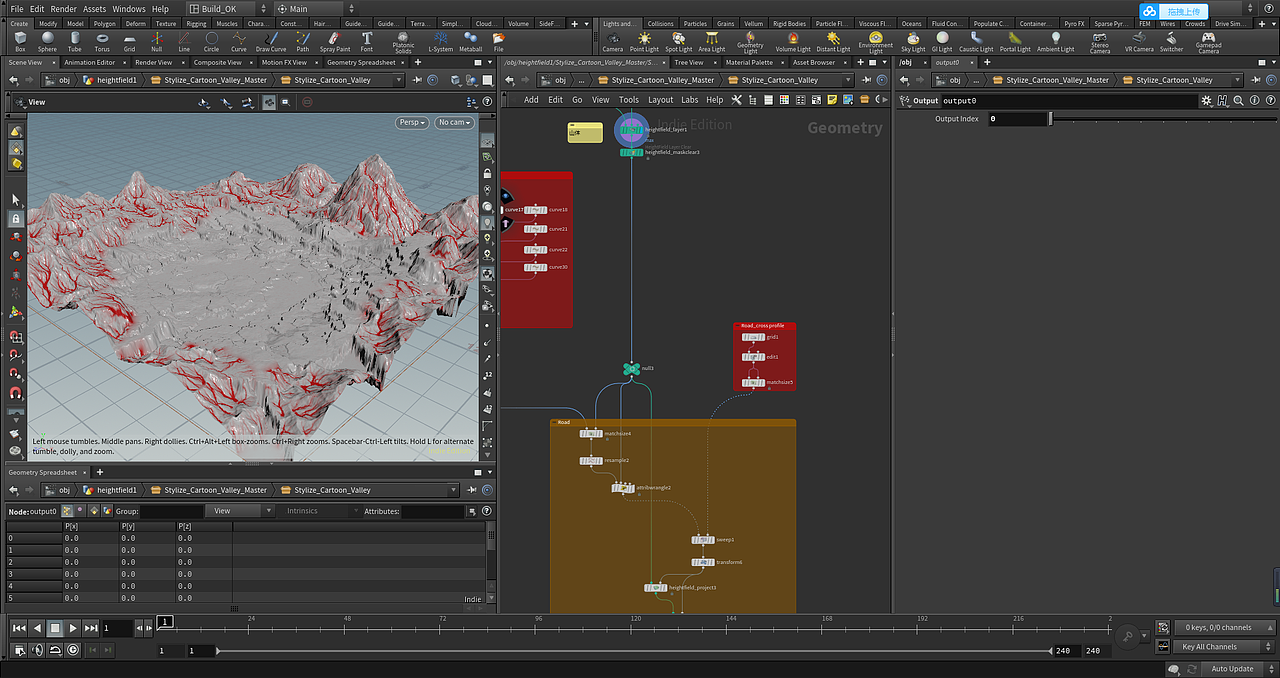Image resolution: width=1280 pixels, height=678 pixels.
Task: Add a Portal Light from shelf
Action: pos(1015,41)
